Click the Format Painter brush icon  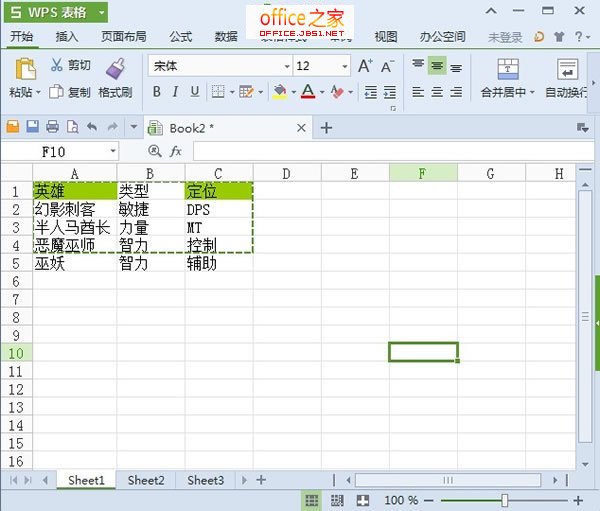coord(115,68)
